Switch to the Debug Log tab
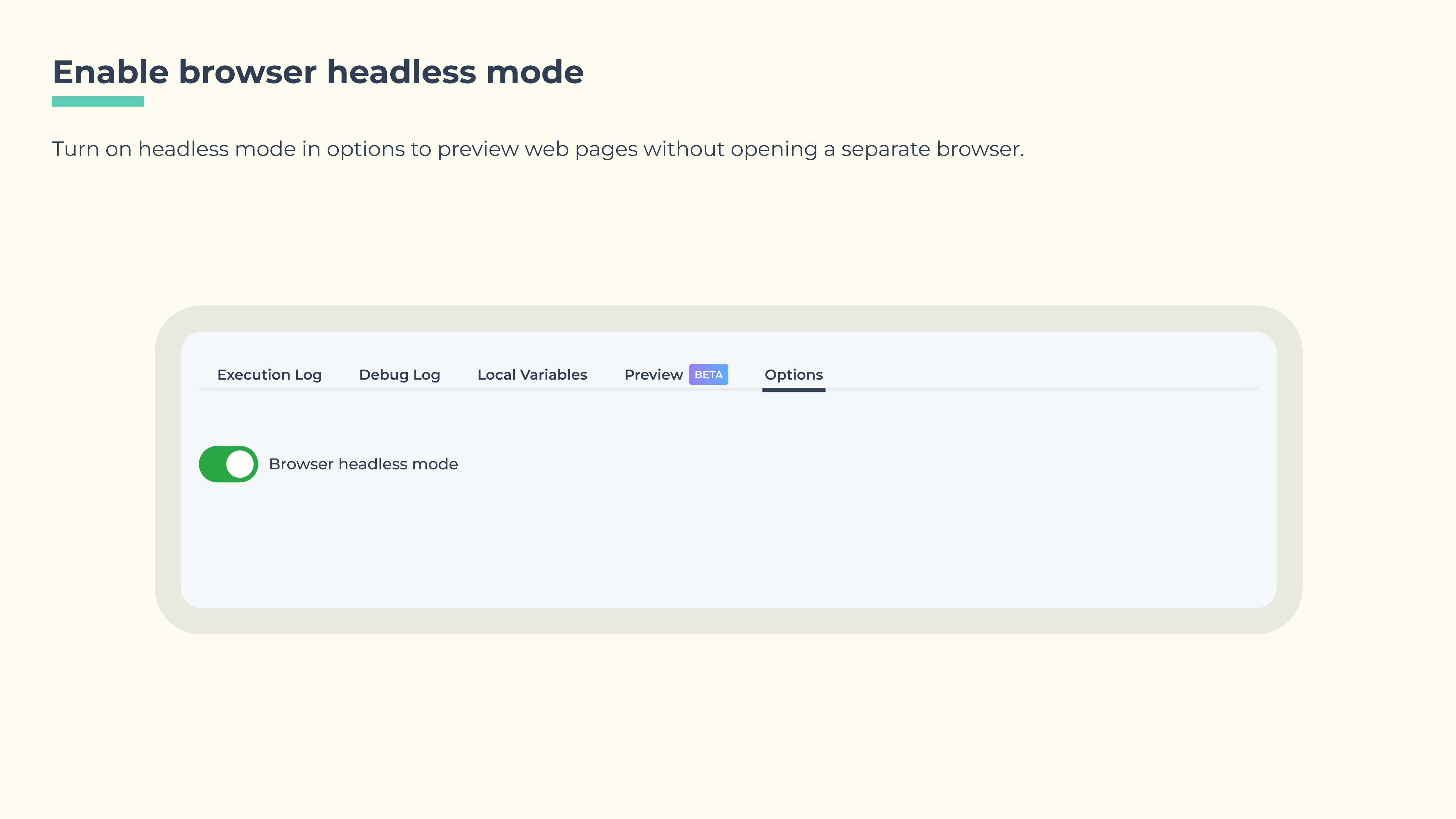Screen dimensions: 1456x819 click(399, 375)
